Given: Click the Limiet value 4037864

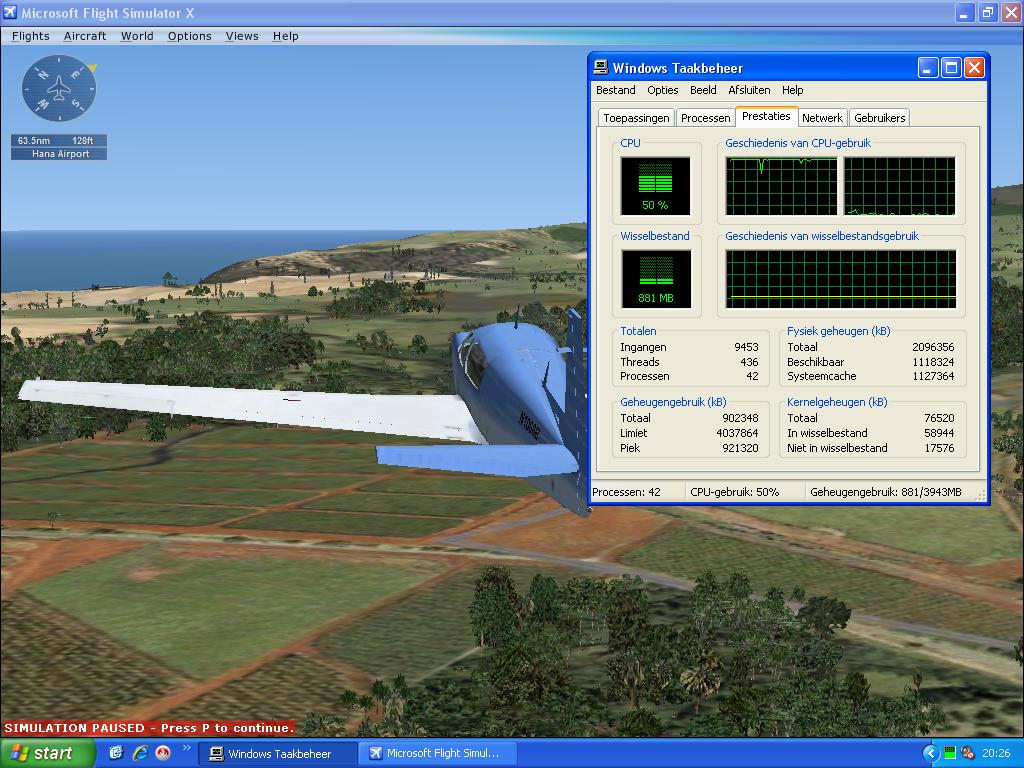Looking at the screenshot, I should pyautogui.click(x=737, y=433).
